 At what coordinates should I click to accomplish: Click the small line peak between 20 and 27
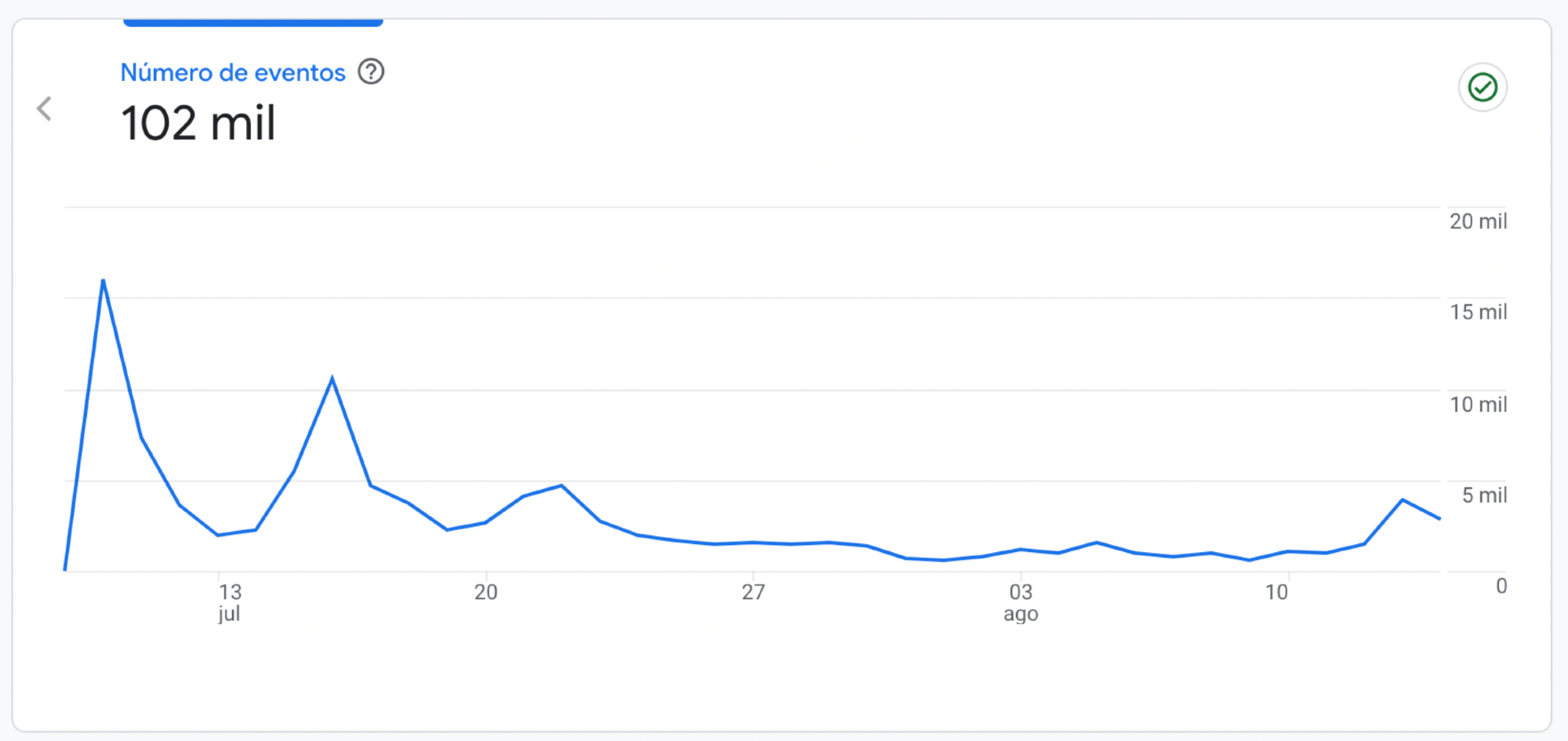(561, 486)
